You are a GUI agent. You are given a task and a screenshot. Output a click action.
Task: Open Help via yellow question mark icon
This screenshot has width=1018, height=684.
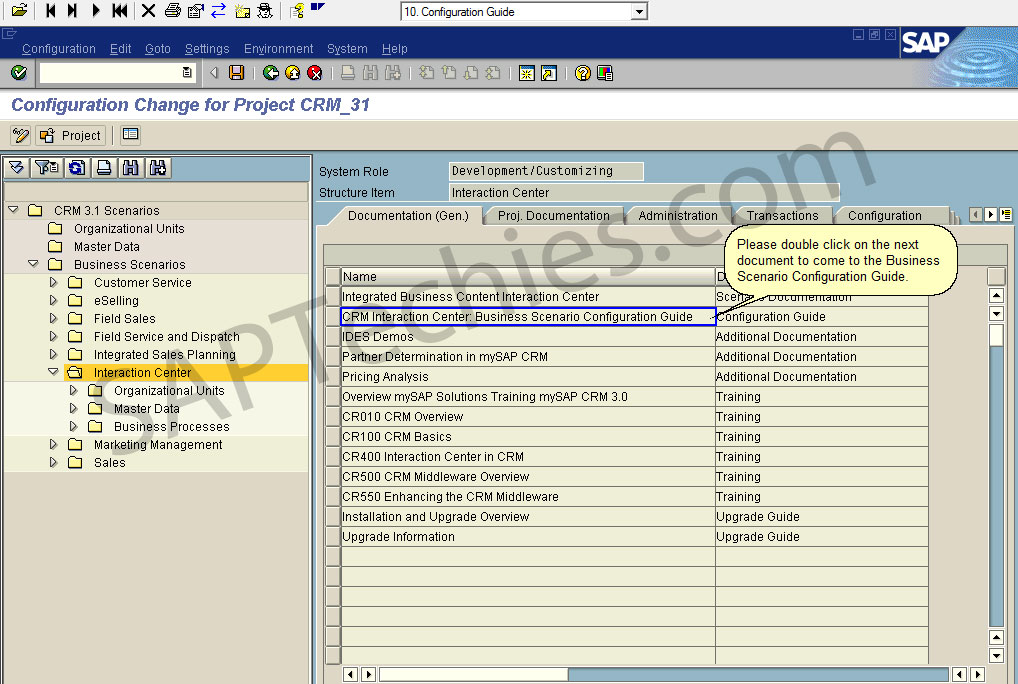(583, 73)
